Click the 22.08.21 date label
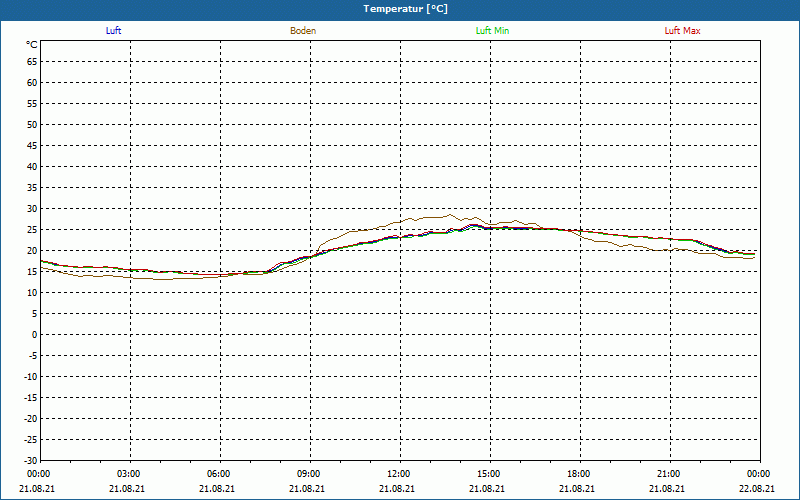Screen dimensions: 800x500 (757, 489)
